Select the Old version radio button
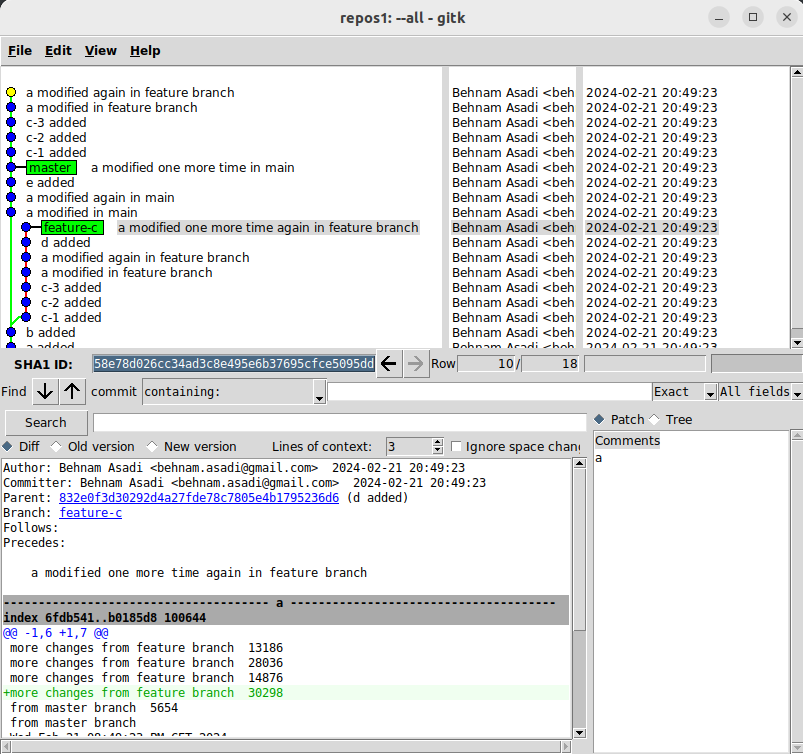The height and width of the screenshot is (754, 803). [x=56, y=447]
